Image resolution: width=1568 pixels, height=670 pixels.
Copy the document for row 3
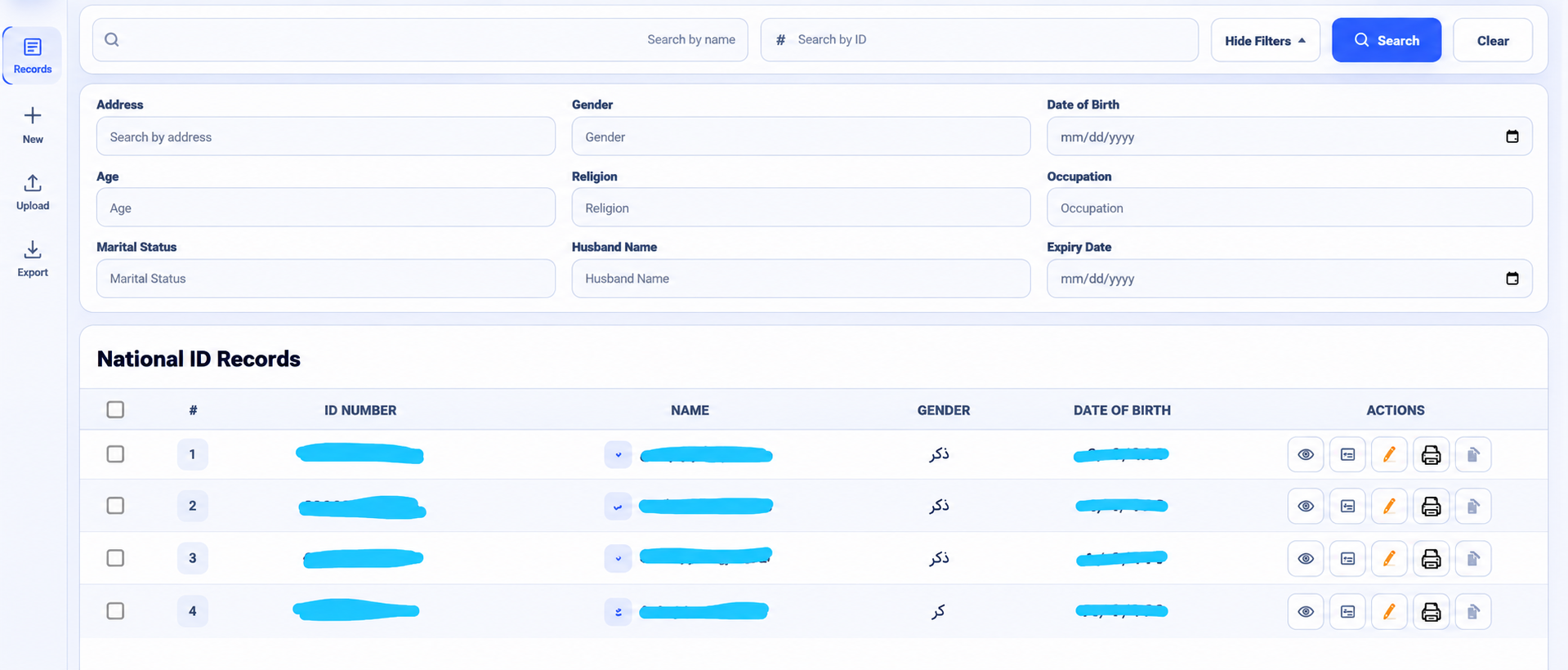pos(1473,559)
